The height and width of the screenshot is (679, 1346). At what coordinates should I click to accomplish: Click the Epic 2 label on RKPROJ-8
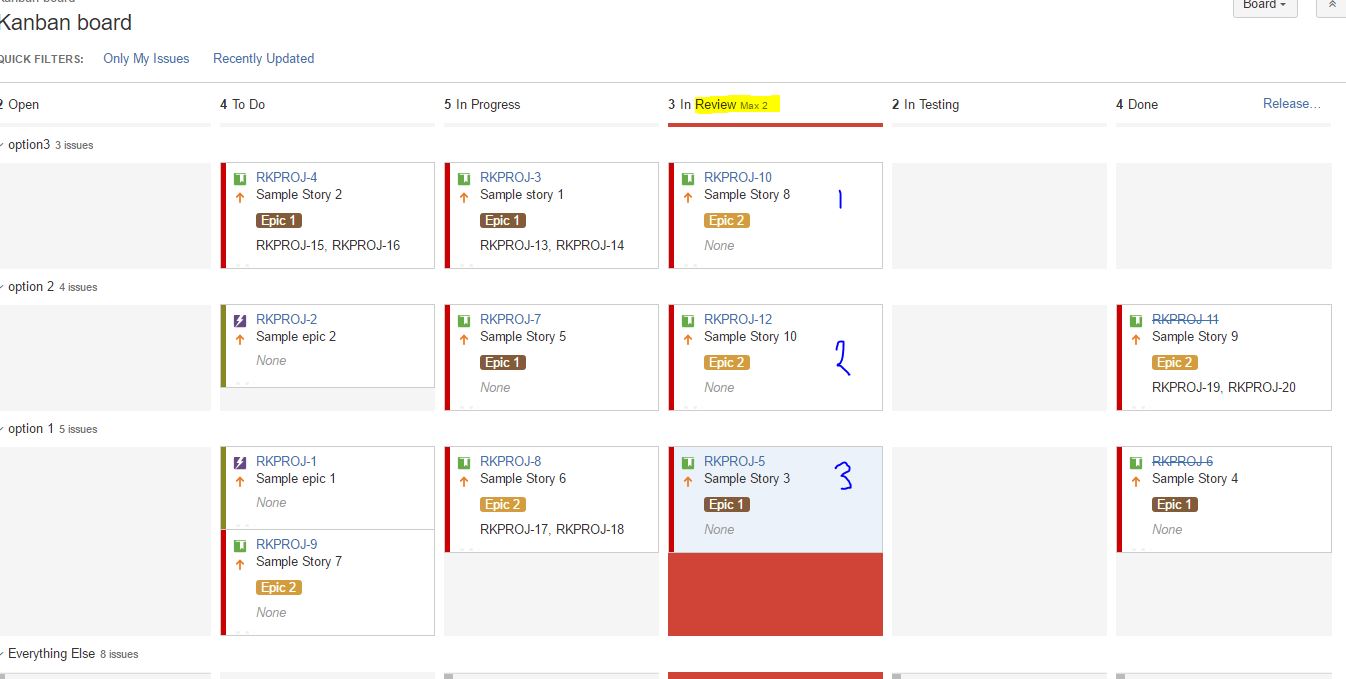(x=503, y=505)
